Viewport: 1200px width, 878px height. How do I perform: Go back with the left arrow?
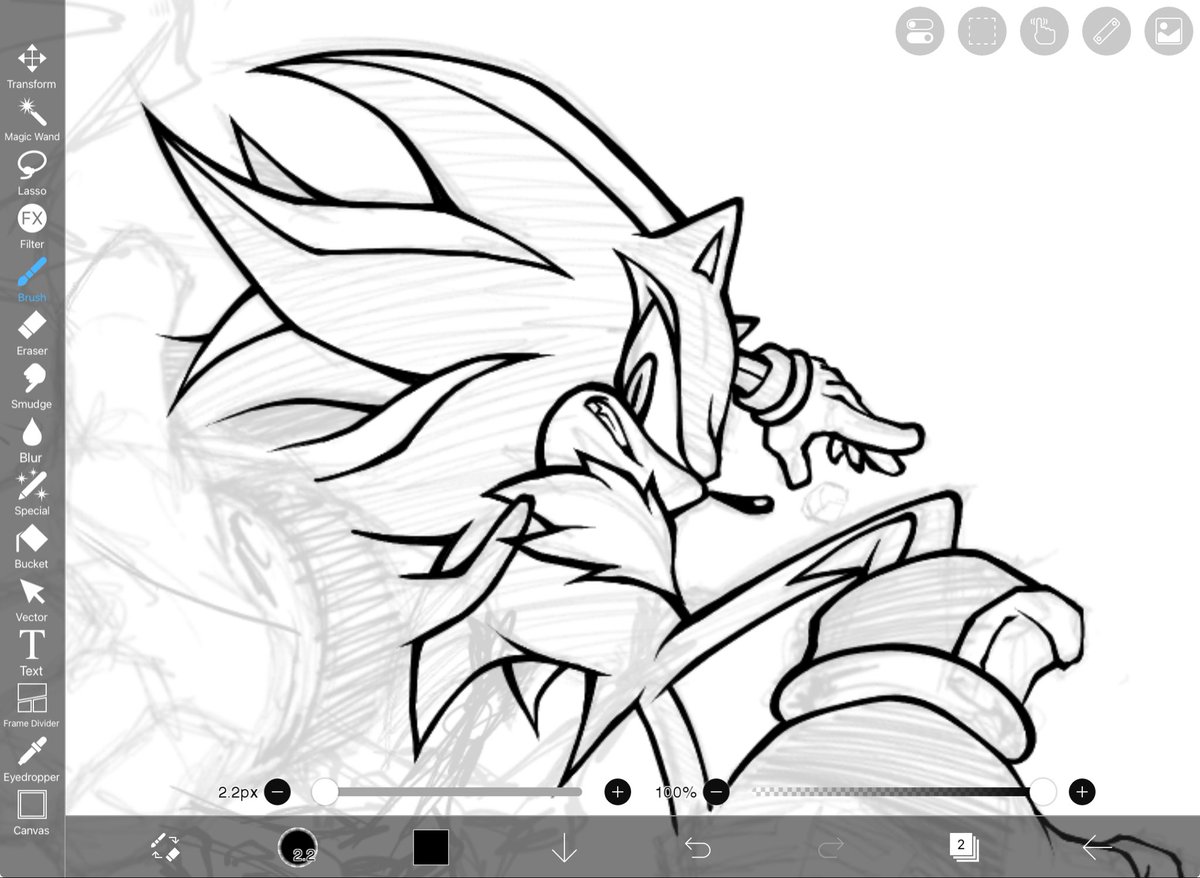click(x=1097, y=848)
